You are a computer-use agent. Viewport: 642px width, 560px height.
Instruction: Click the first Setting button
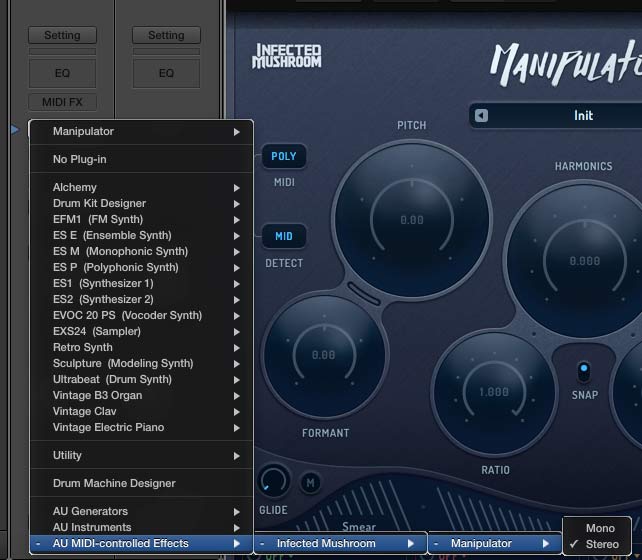coord(62,35)
